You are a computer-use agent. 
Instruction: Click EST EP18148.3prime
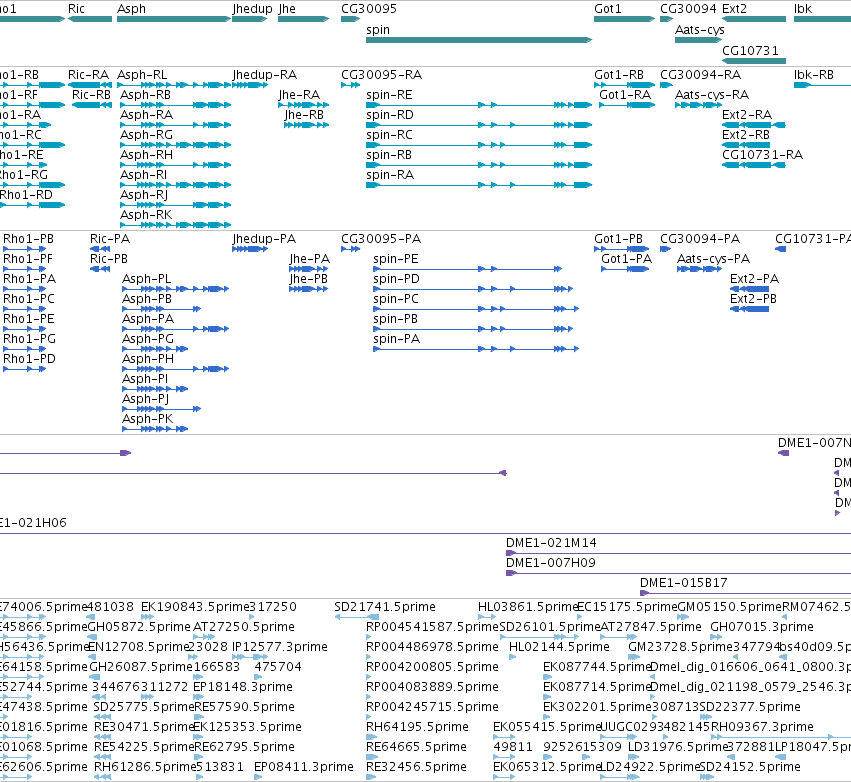click(x=199, y=697)
